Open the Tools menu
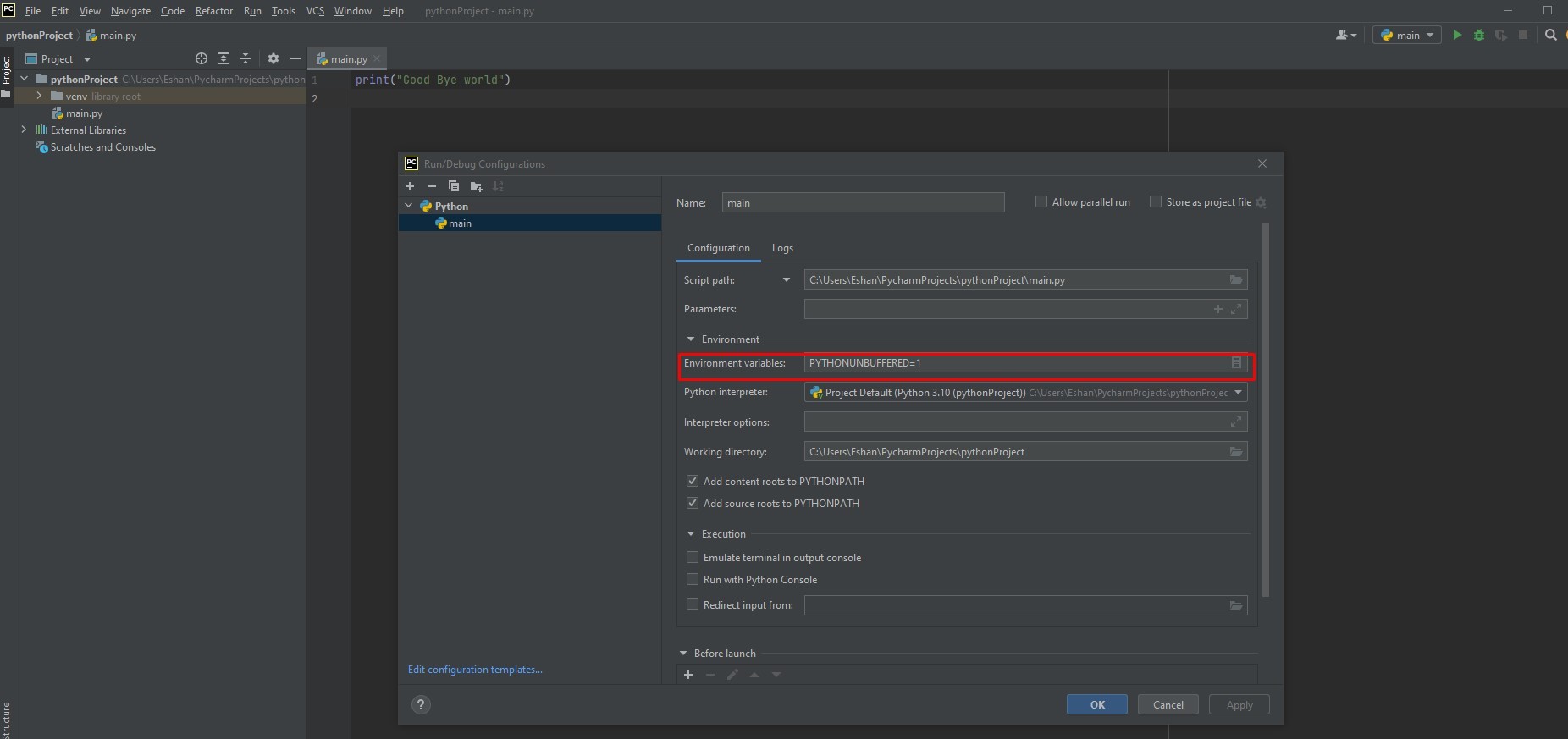1568x739 pixels. pos(284,11)
